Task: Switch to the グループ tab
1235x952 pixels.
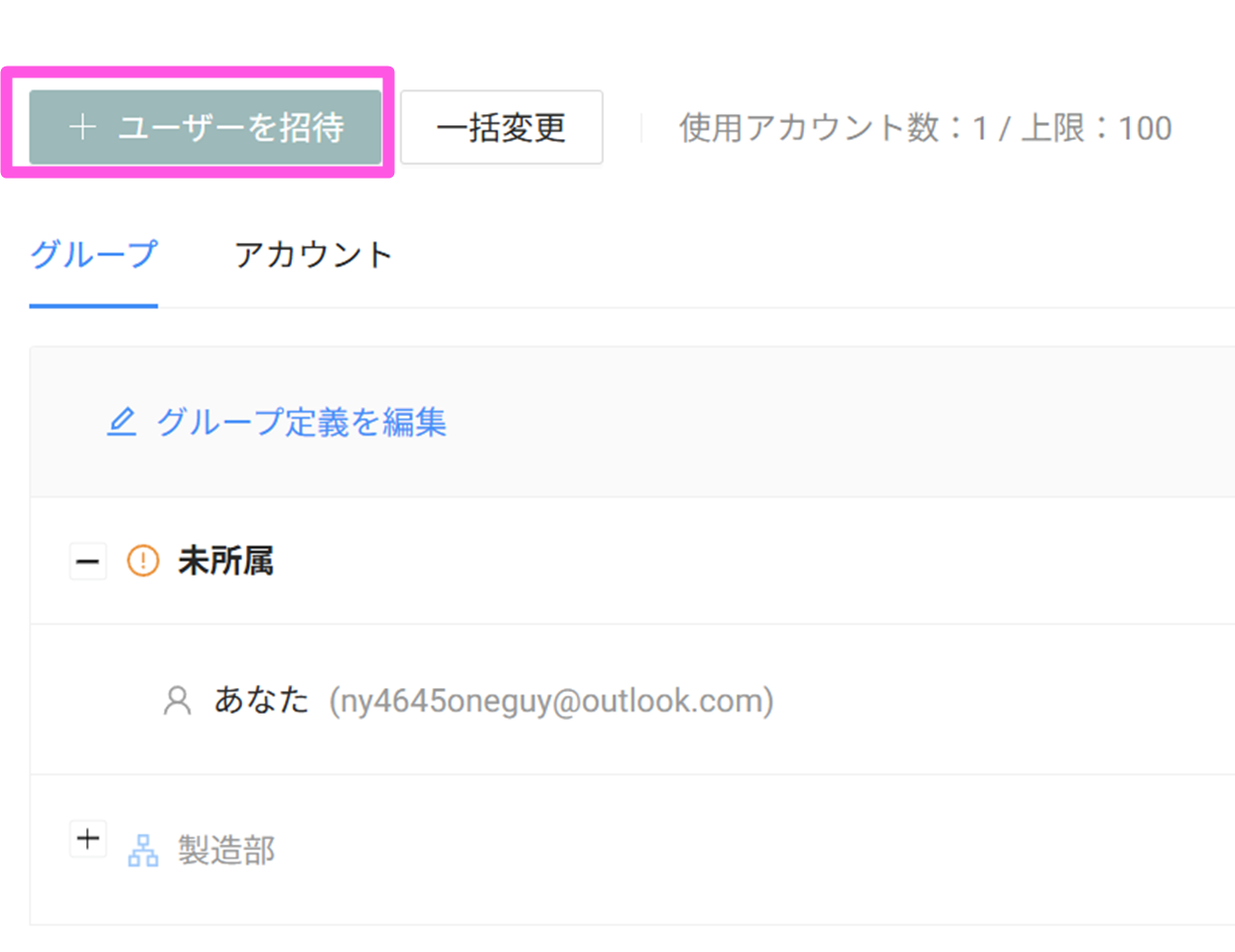Action: click(x=93, y=255)
